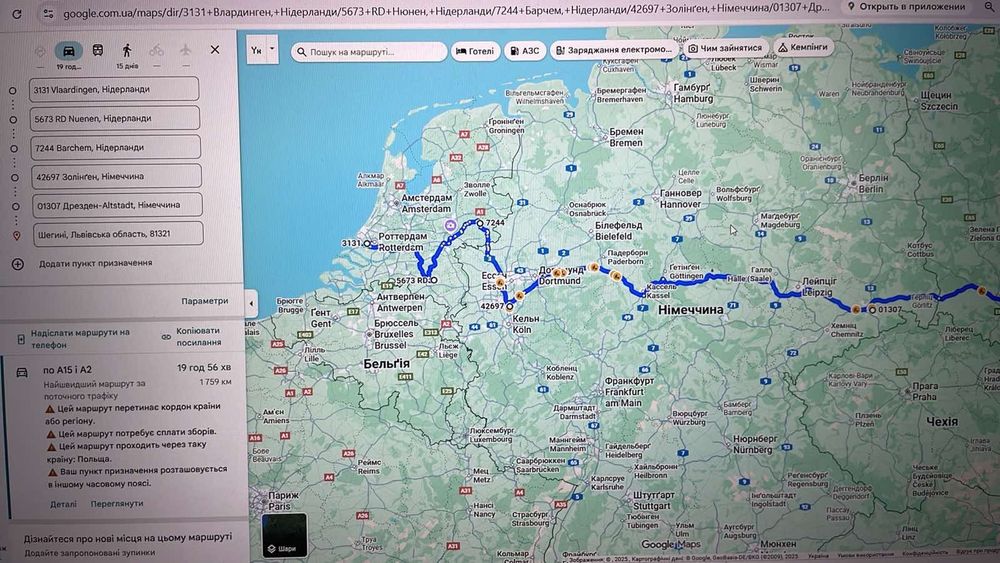Click the phone icon beside 'Надіслати маршрути'
The image size is (1000, 563).
[21, 339]
